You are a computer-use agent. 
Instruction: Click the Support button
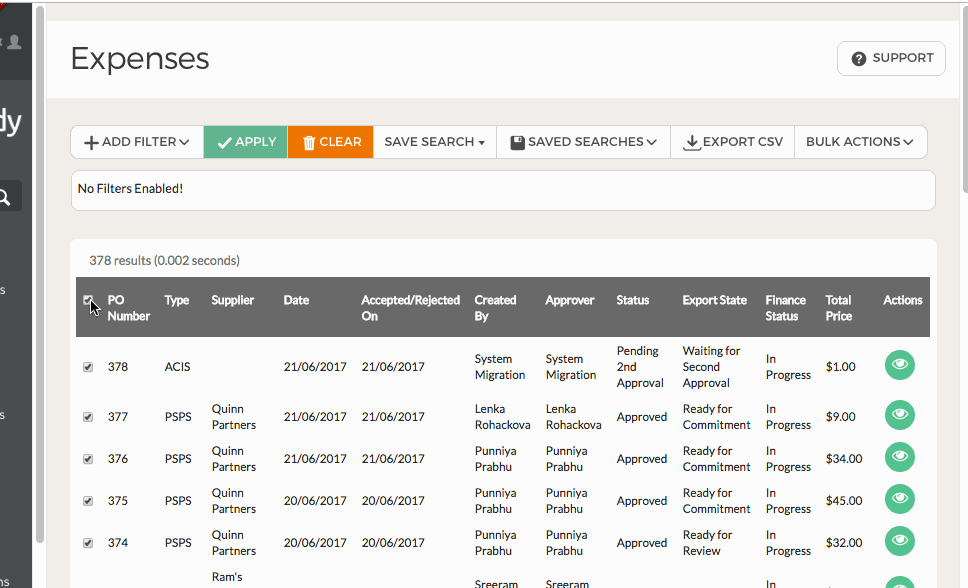pyautogui.click(x=891, y=59)
